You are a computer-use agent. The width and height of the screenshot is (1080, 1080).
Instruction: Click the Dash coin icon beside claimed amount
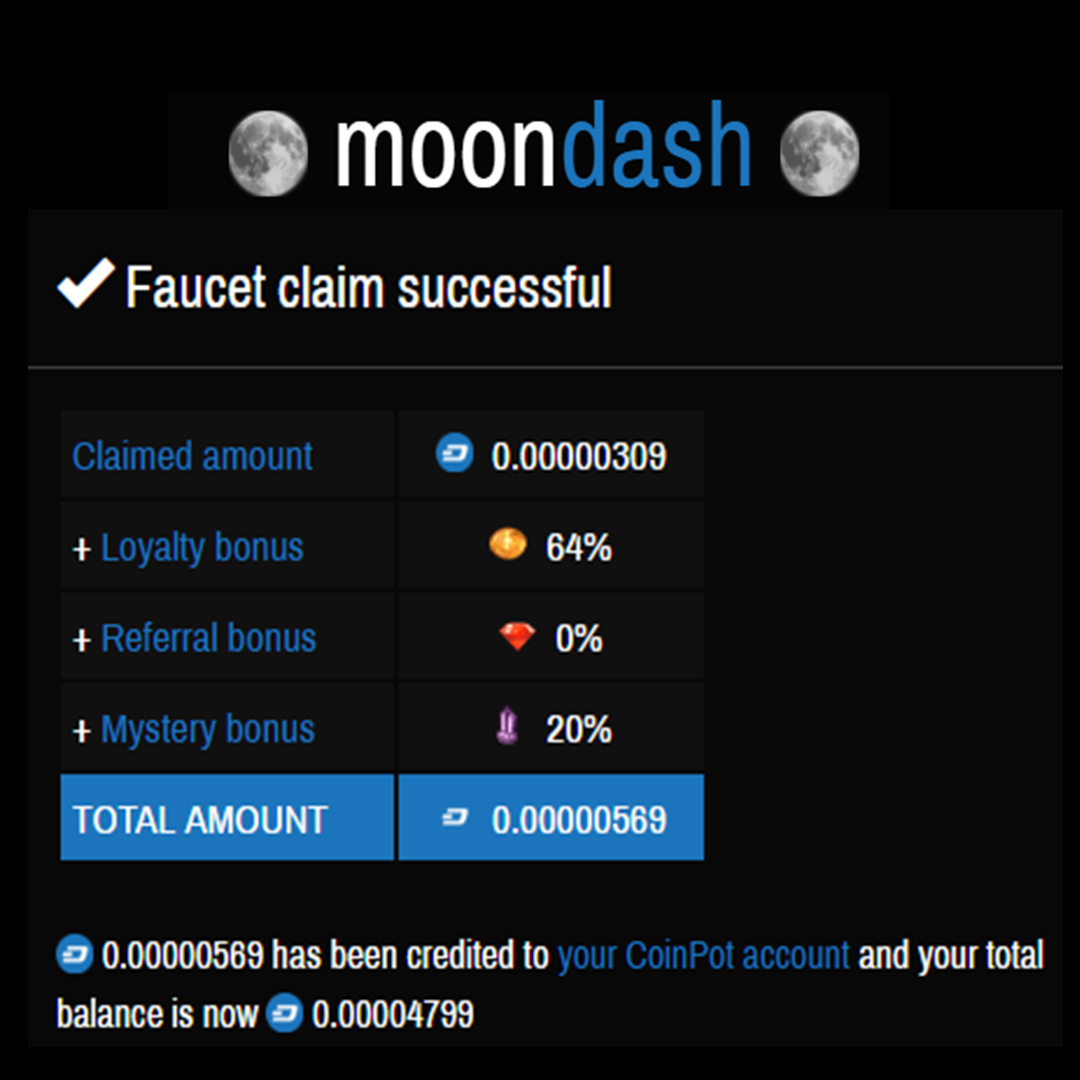coord(455,453)
